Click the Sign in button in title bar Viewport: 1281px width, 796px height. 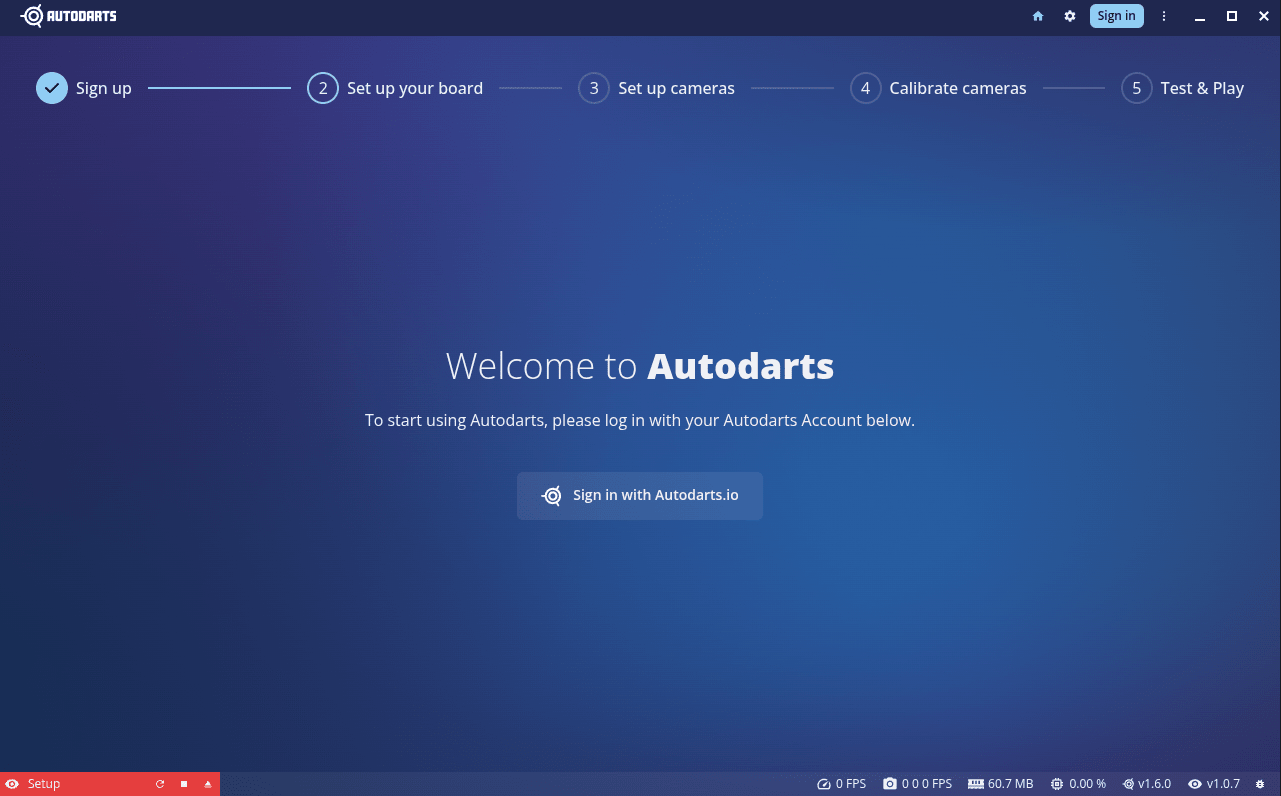pos(1116,16)
